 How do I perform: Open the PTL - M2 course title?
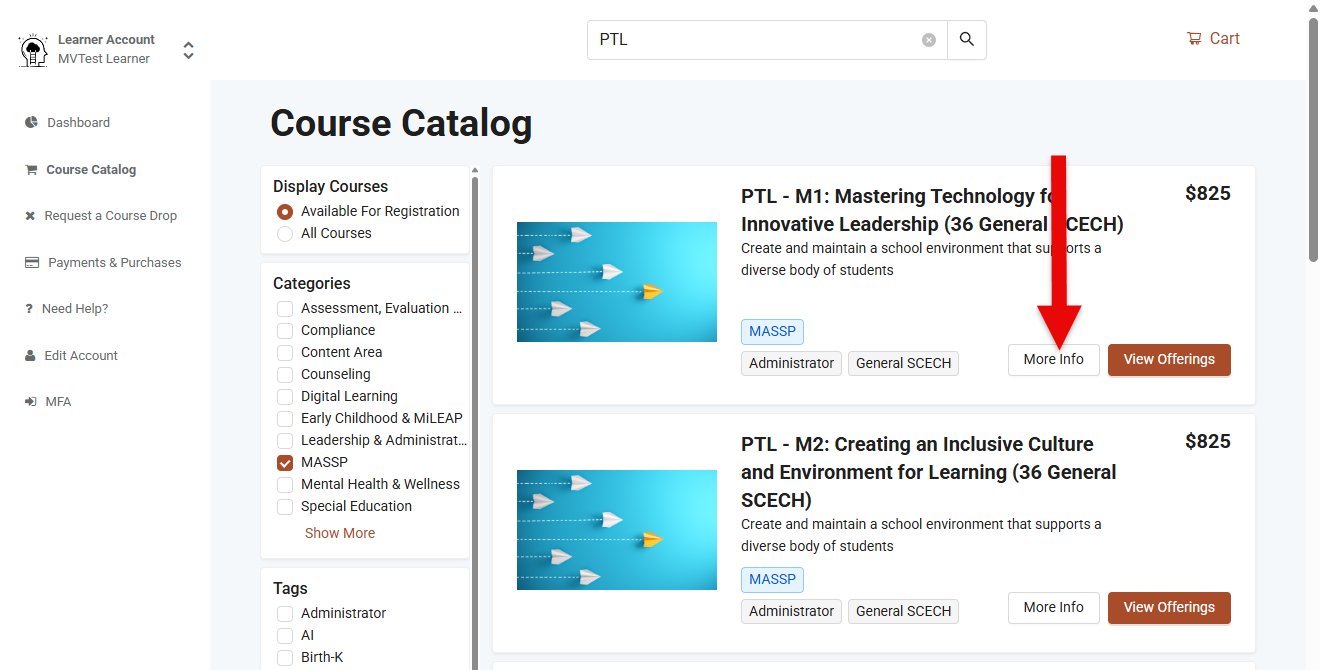pyautogui.click(x=929, y=472)
